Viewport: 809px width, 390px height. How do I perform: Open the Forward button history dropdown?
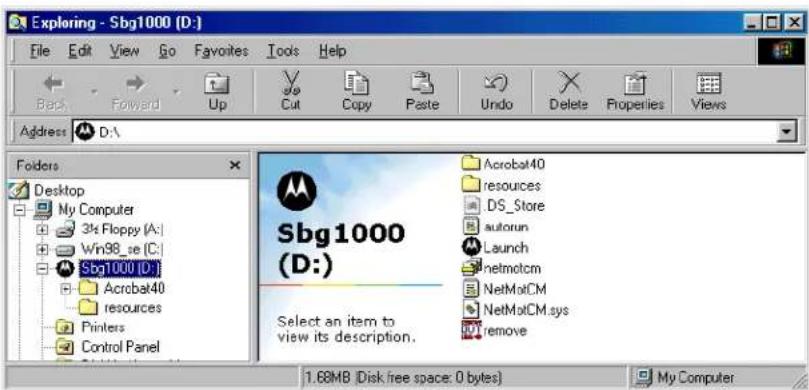click(x=176, y=92)
